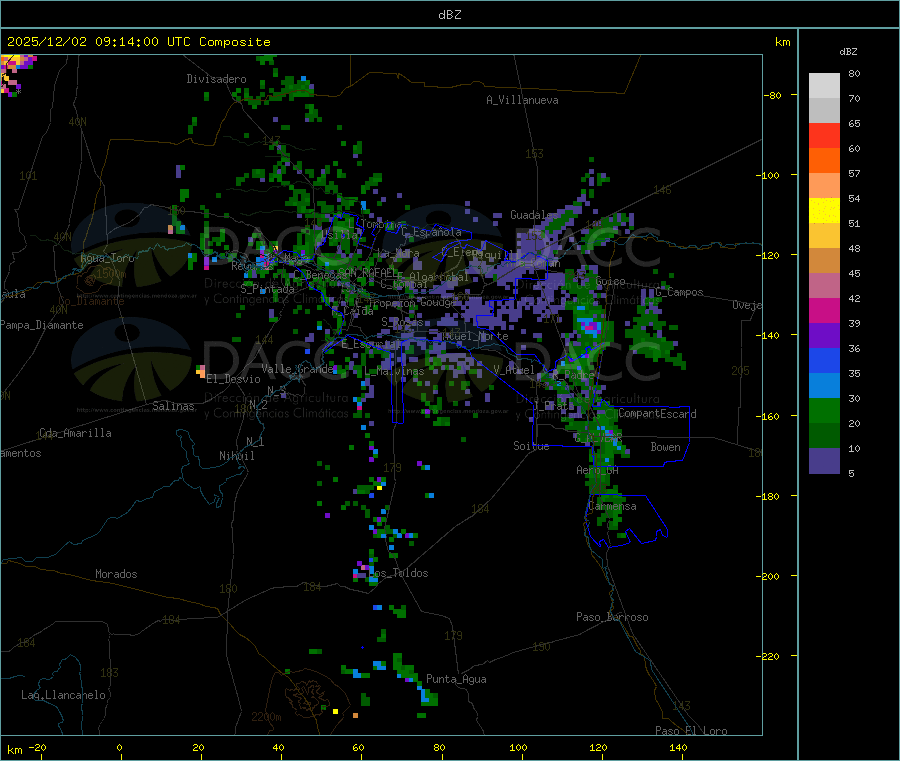Click the '-140' tick on the right axis
Image resolution: width=900 pixels, height=761 pixels.
(767, 336)
